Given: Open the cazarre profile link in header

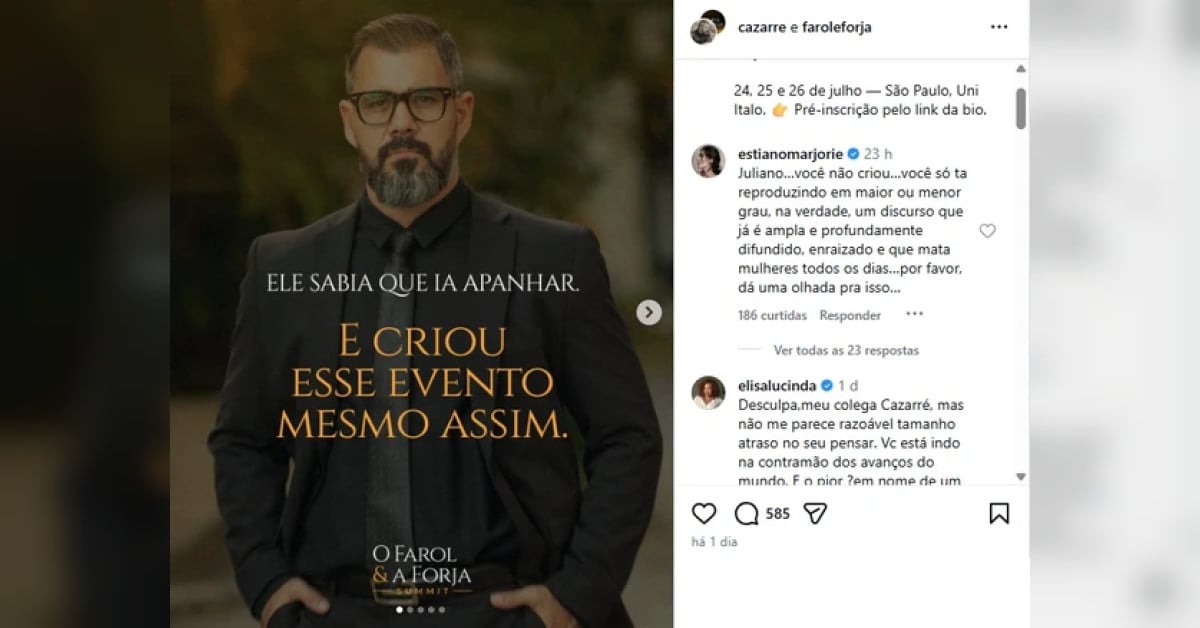Looking at the screenshot, I should (762, 27).
